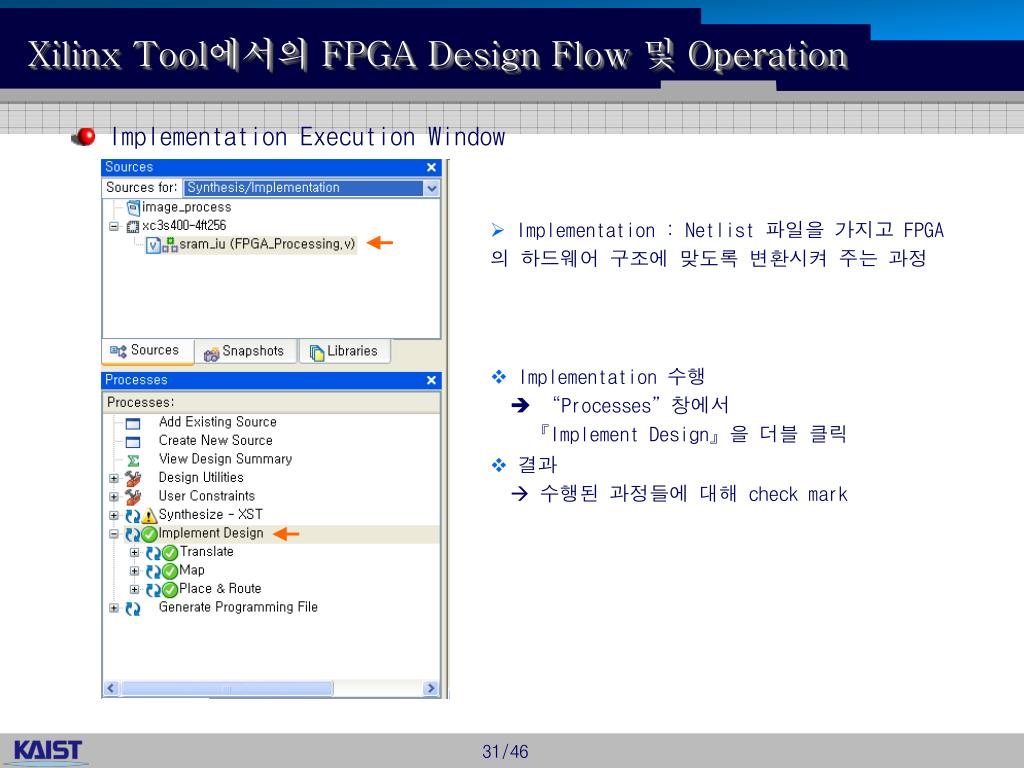The width and height of the screenshot is (1024, 768).
Task: Click right arrow of Processes horizontal scrollbar
Action: tap(430, 688)
